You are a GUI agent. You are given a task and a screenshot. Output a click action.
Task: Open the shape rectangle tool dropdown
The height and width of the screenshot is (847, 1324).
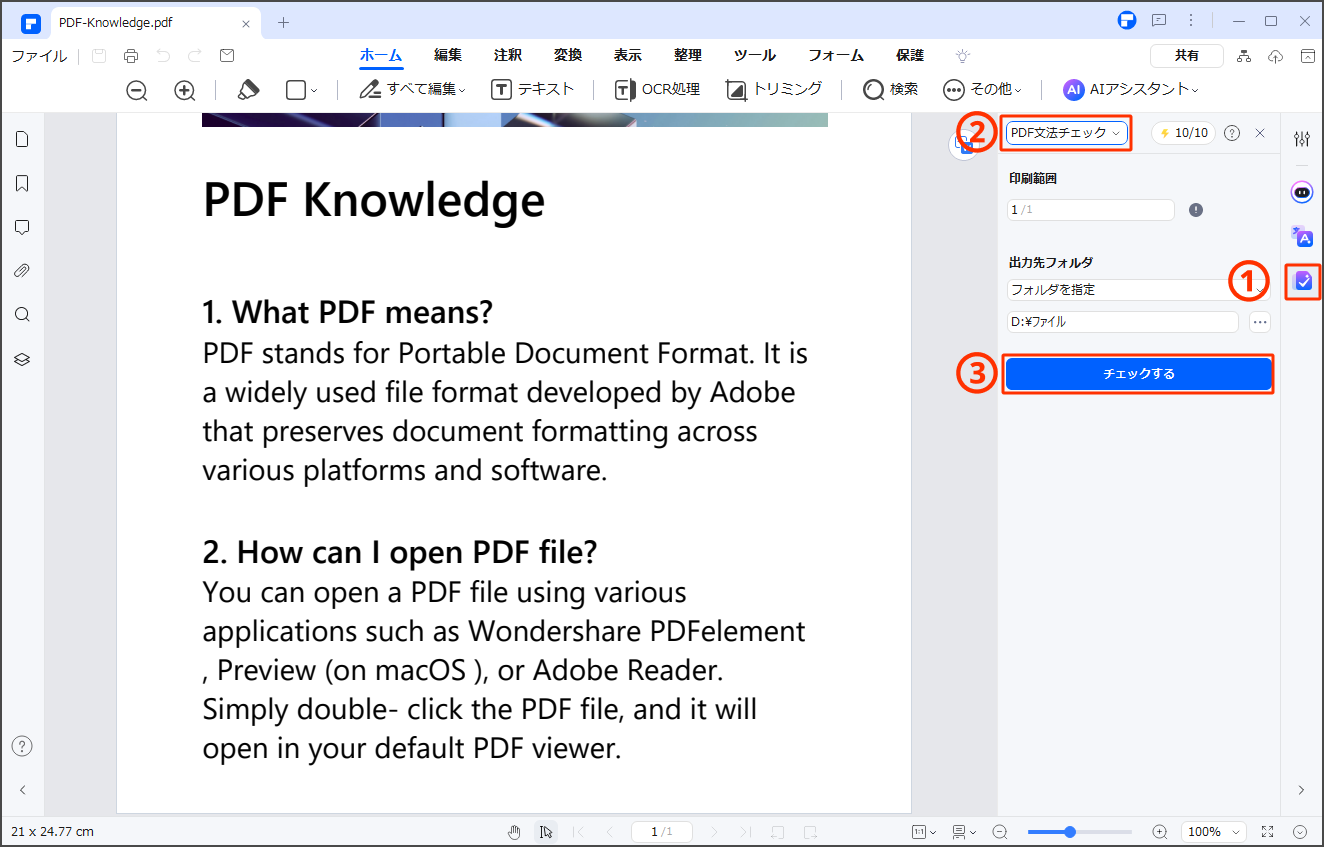[x=301, y=90]
